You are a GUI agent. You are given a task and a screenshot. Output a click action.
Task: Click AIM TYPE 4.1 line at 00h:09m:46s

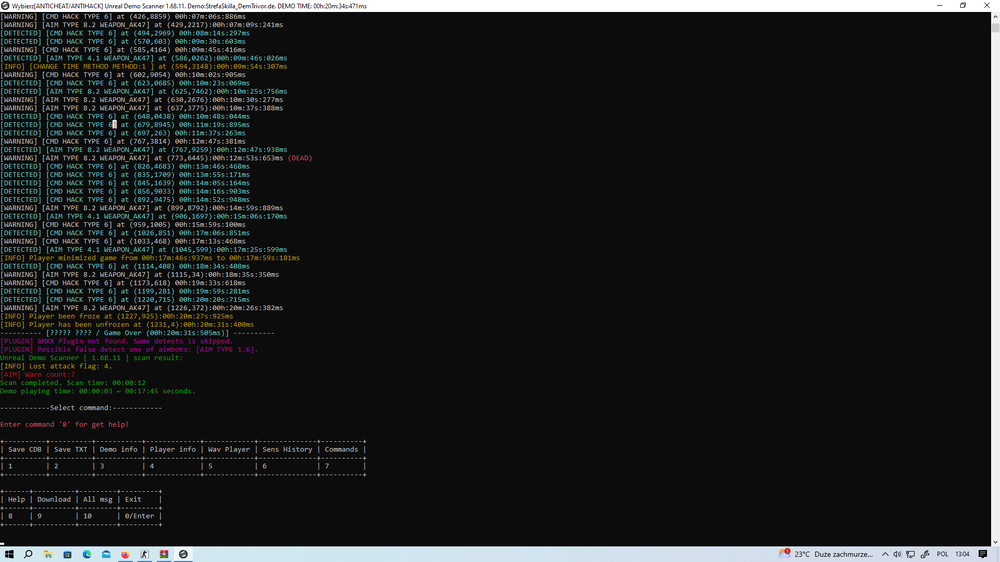click(x=143, y=58)
